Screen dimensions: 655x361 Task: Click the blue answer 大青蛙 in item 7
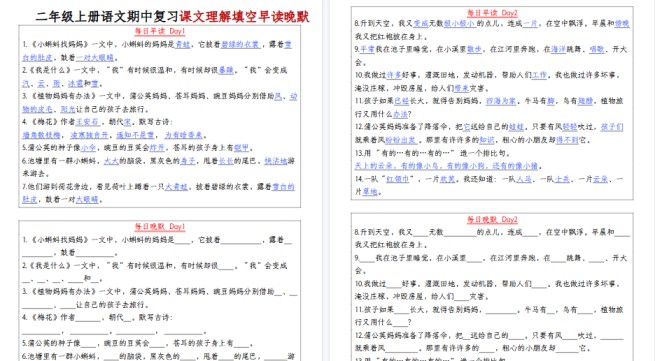(176, 187)
